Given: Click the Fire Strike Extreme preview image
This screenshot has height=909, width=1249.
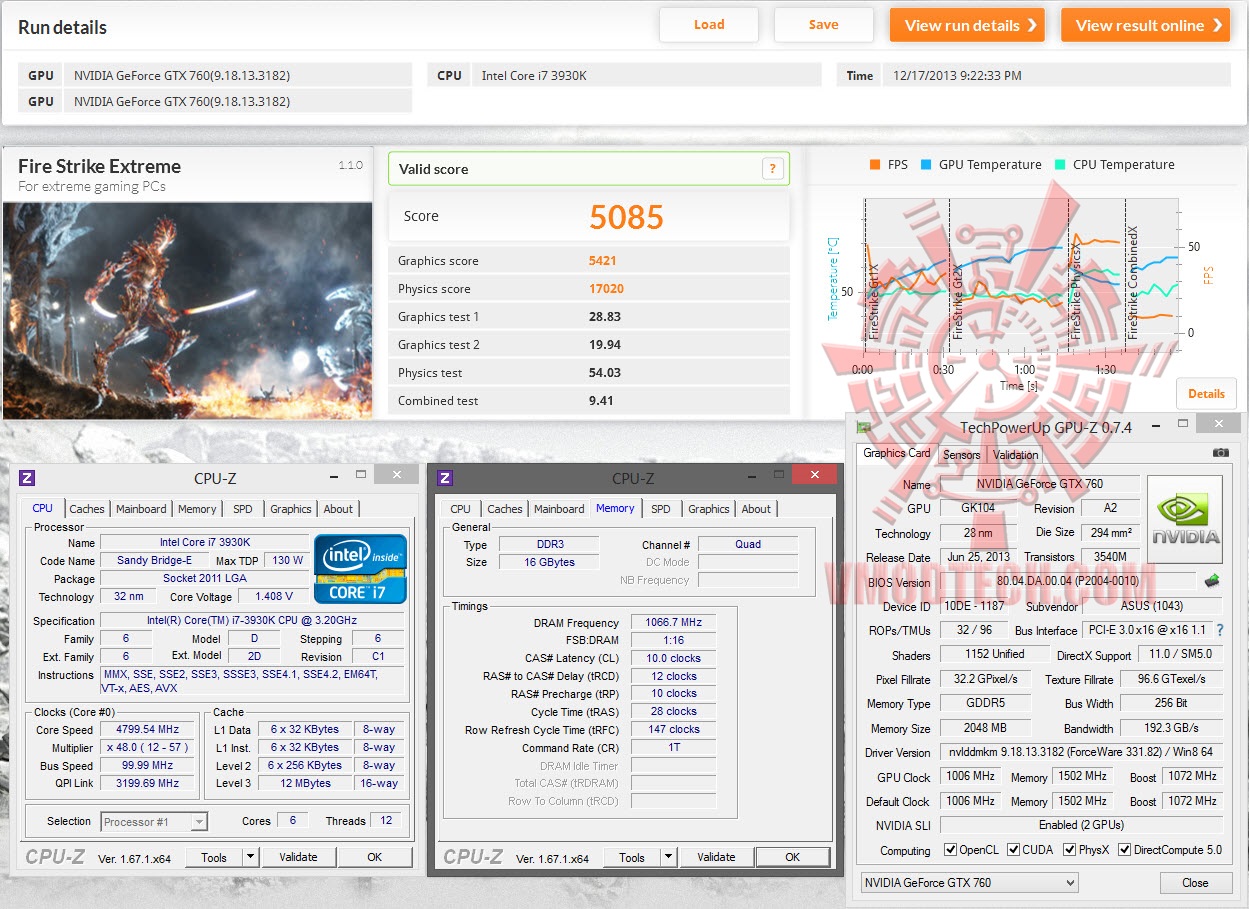Looking at the screenshot, I should point(187,310).
